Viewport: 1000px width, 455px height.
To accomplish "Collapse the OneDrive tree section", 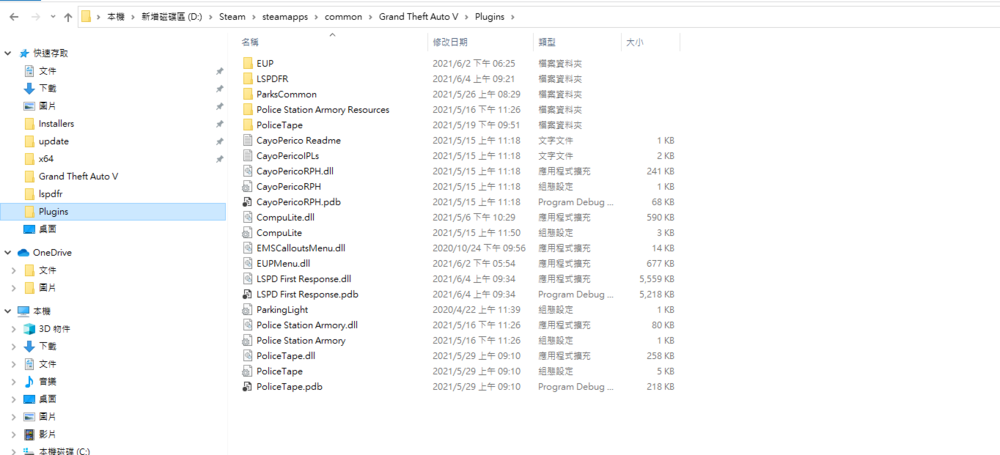I will tap(8, 253).
